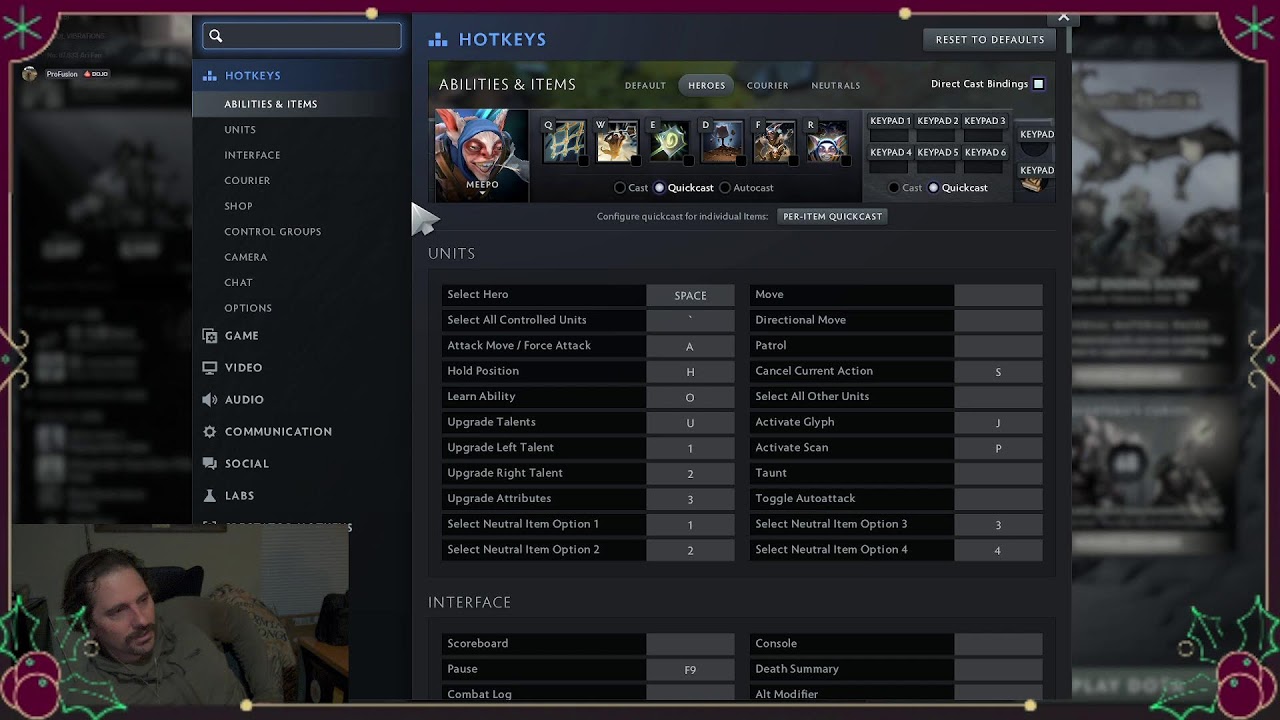Jump to Chat in the sidebar
Viewport: 1280px width, 720px height.
238,283
